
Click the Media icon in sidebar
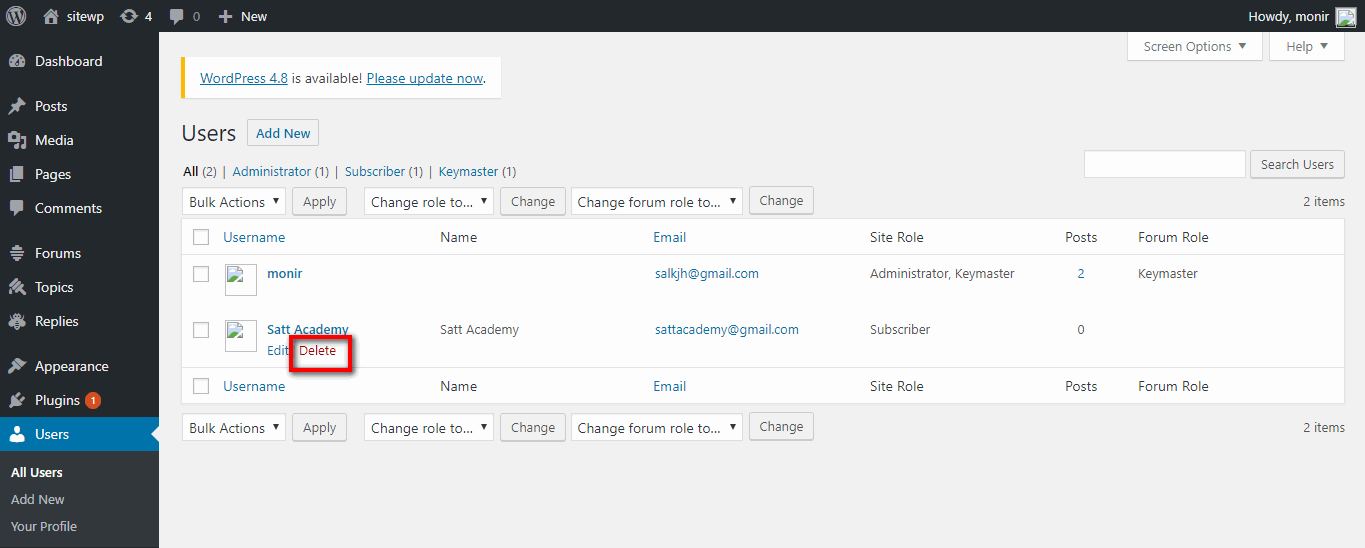(17, 140)
